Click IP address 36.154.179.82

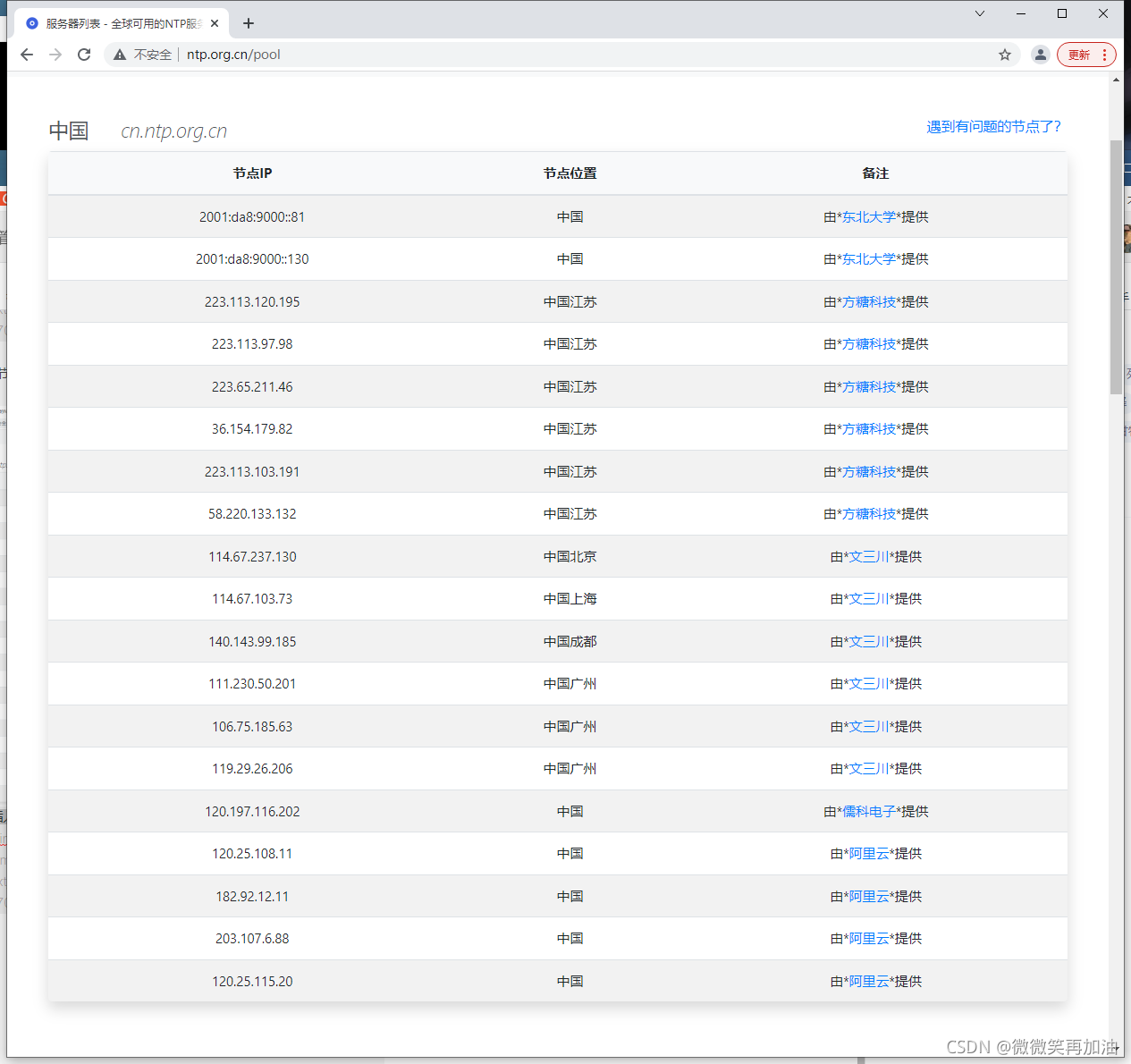tap(252, 428)
